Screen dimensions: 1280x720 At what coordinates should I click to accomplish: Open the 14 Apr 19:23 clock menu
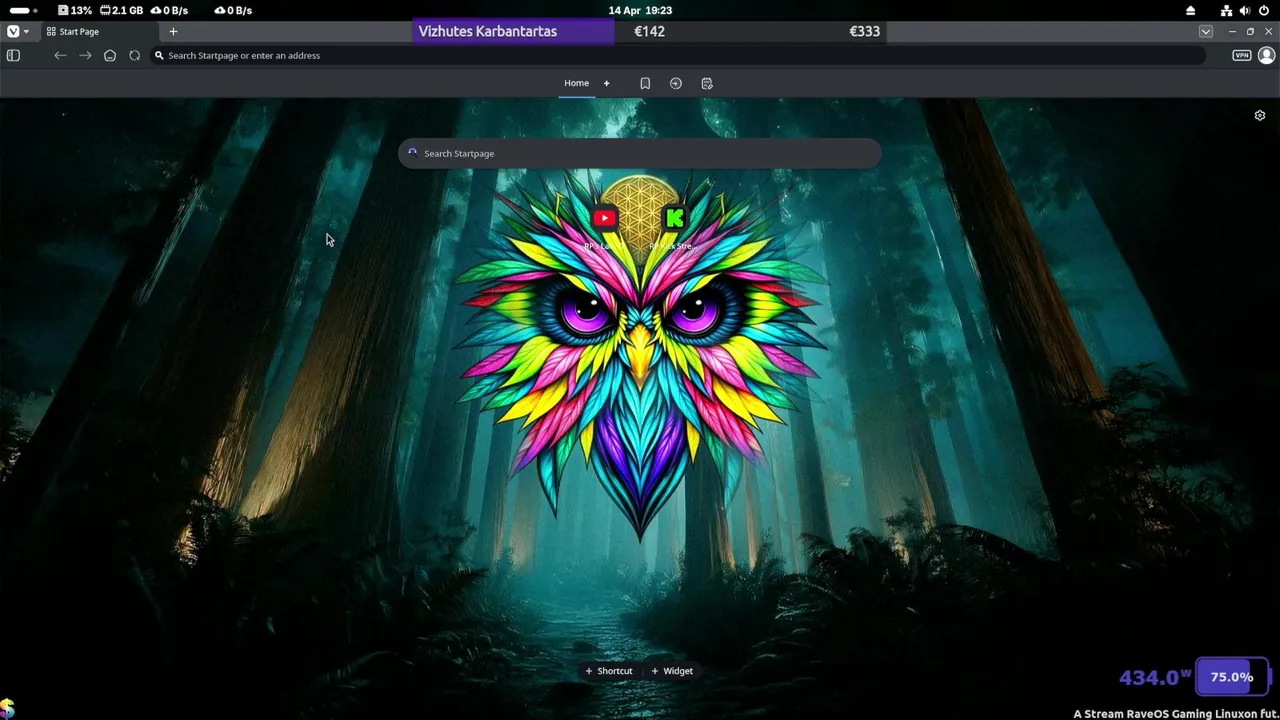click(640, 10)
